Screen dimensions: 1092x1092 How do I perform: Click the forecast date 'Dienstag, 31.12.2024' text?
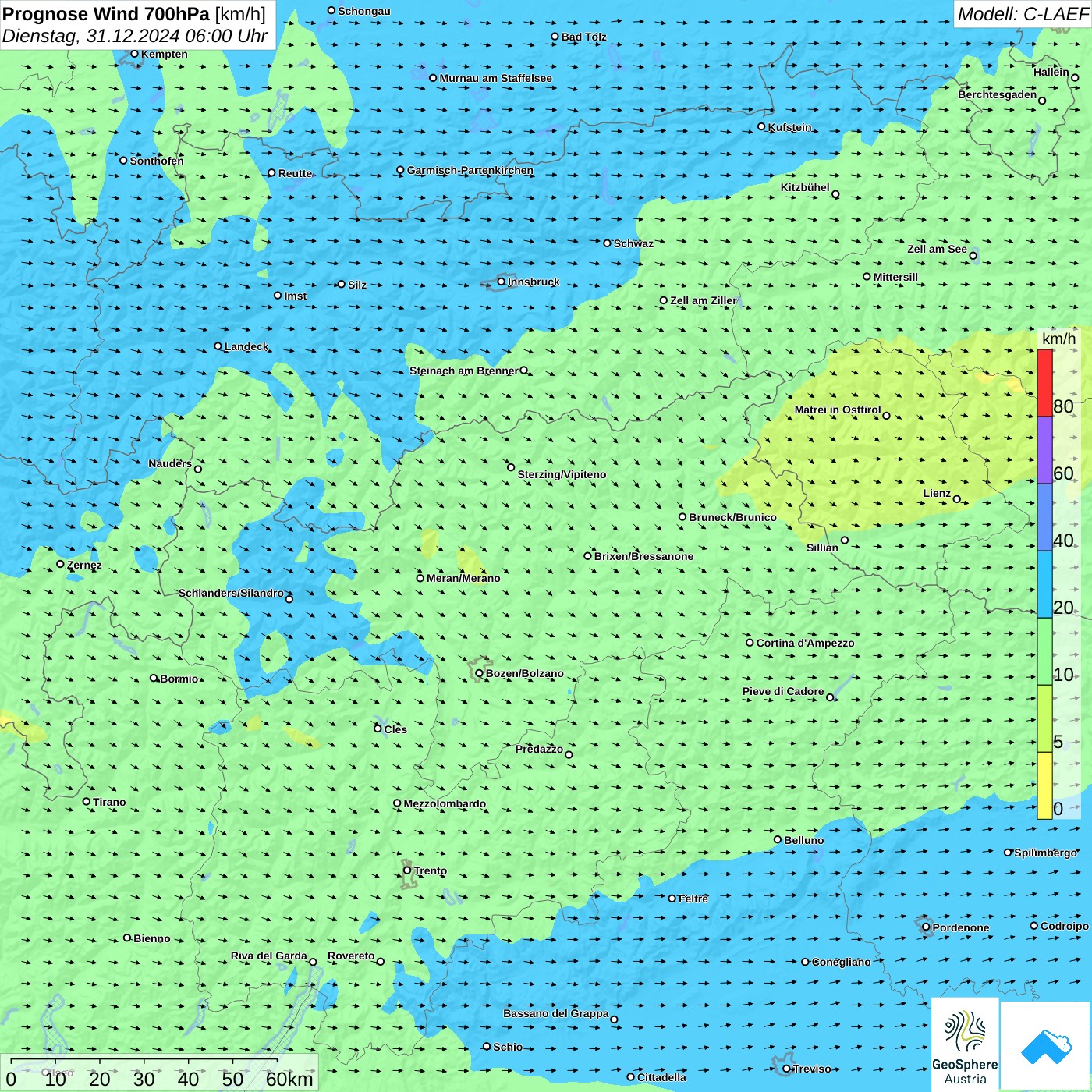(91, 36)
